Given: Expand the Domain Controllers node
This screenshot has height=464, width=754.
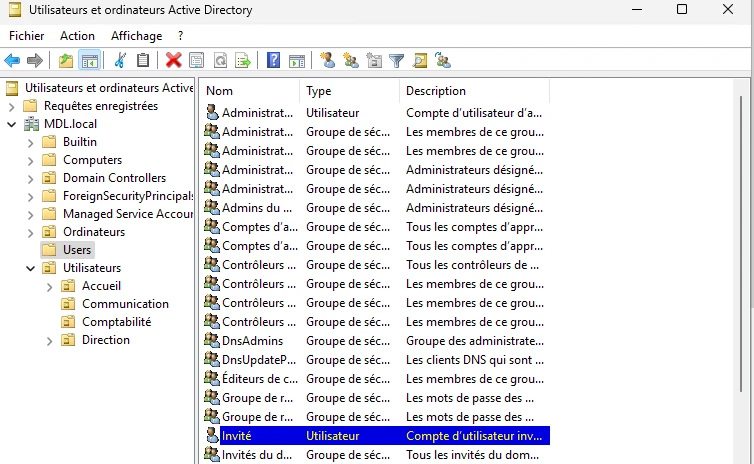Looking at the screenshot, I should (30, 179).
